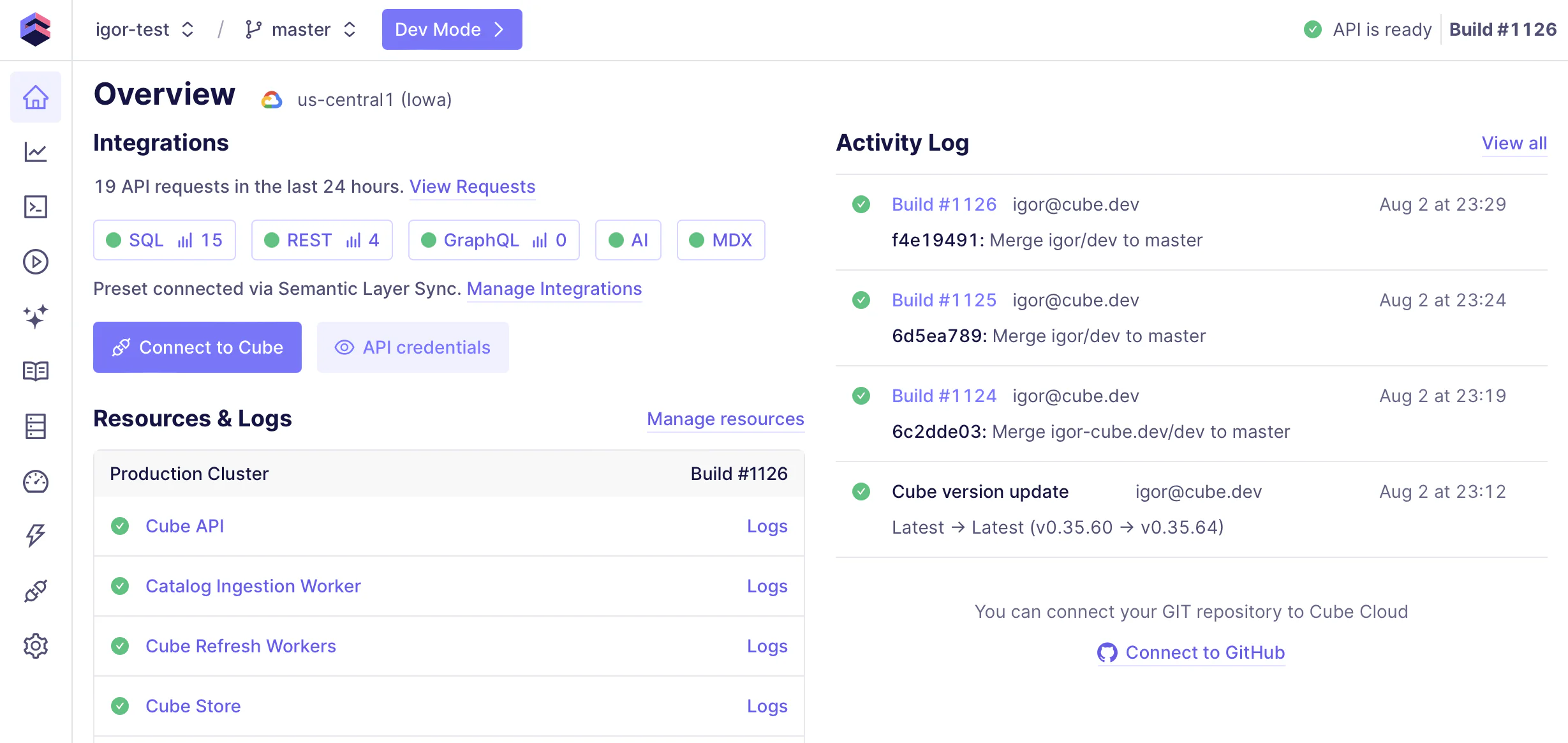Screen dimensions: 1568x743
Task: Open the Playground play-circle icon
Action: (36, 262)
